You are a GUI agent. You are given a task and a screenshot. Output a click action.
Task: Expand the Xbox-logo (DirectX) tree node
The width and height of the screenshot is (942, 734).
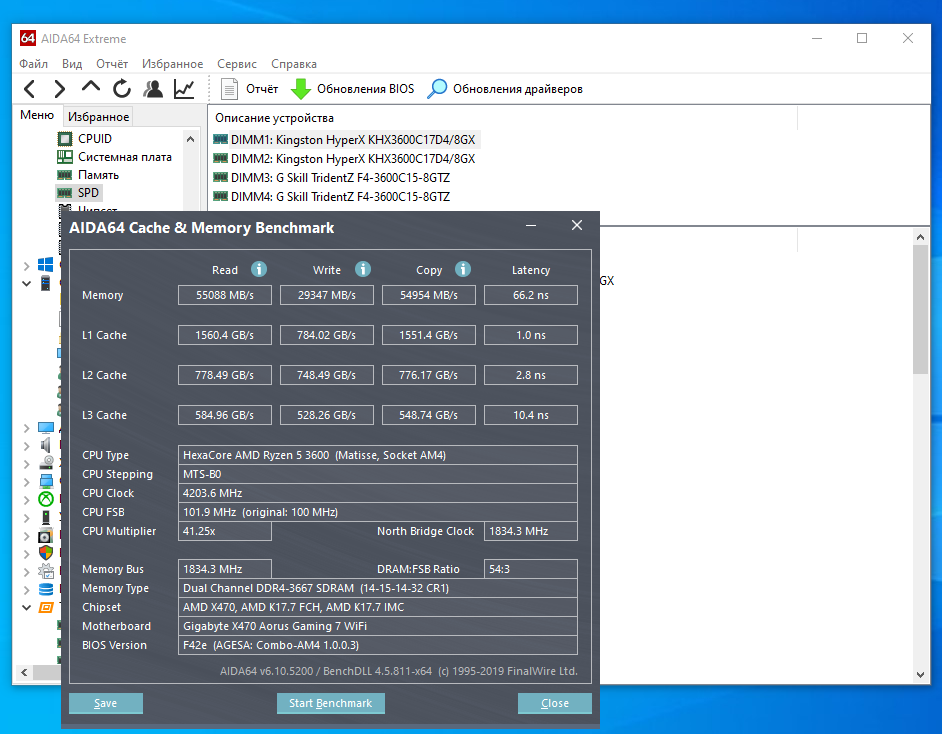click(x=26, y=499)
